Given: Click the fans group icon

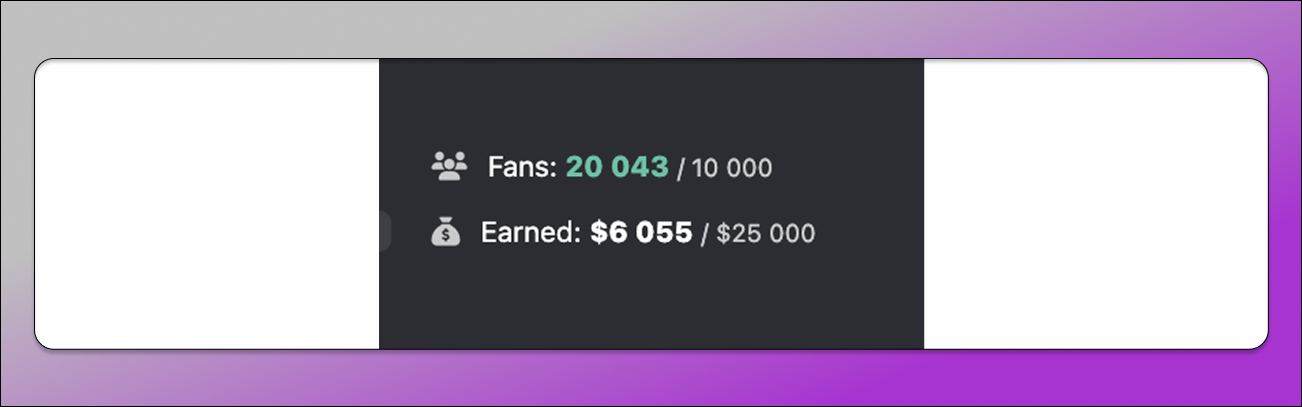Looking at the screenshot, I should coord(449,166).
